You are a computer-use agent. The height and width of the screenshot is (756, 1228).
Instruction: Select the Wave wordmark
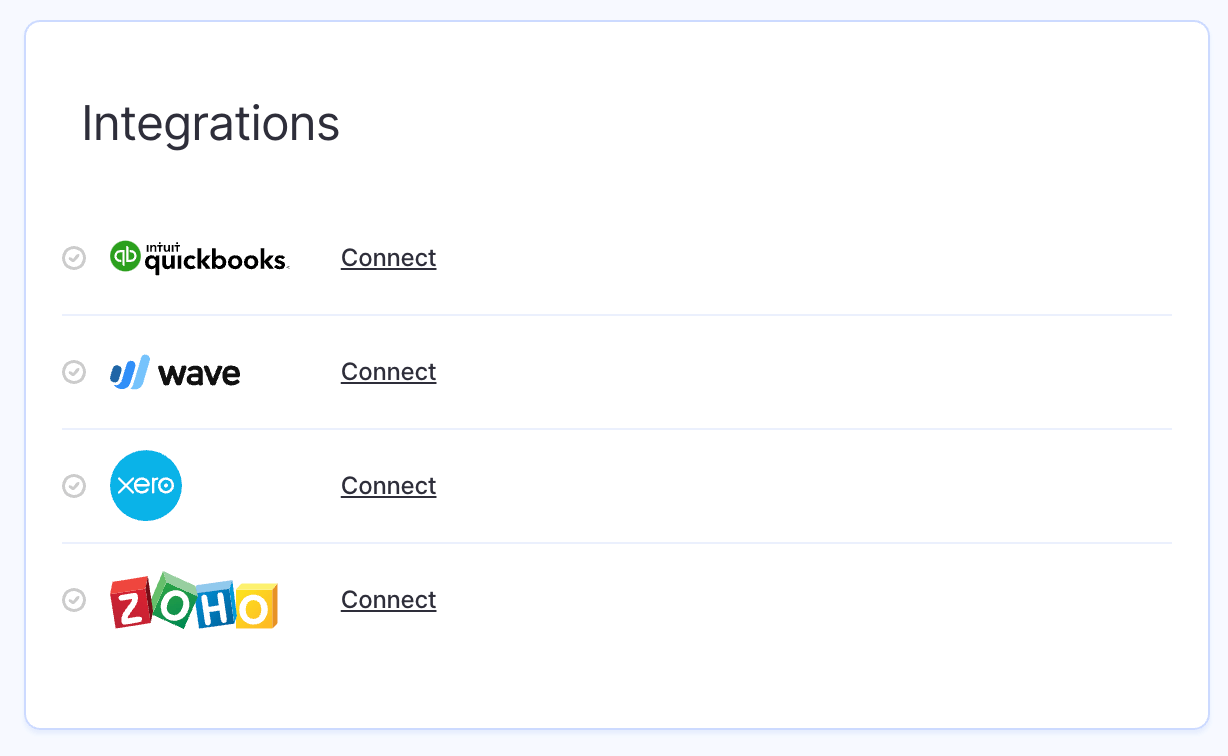200,372
